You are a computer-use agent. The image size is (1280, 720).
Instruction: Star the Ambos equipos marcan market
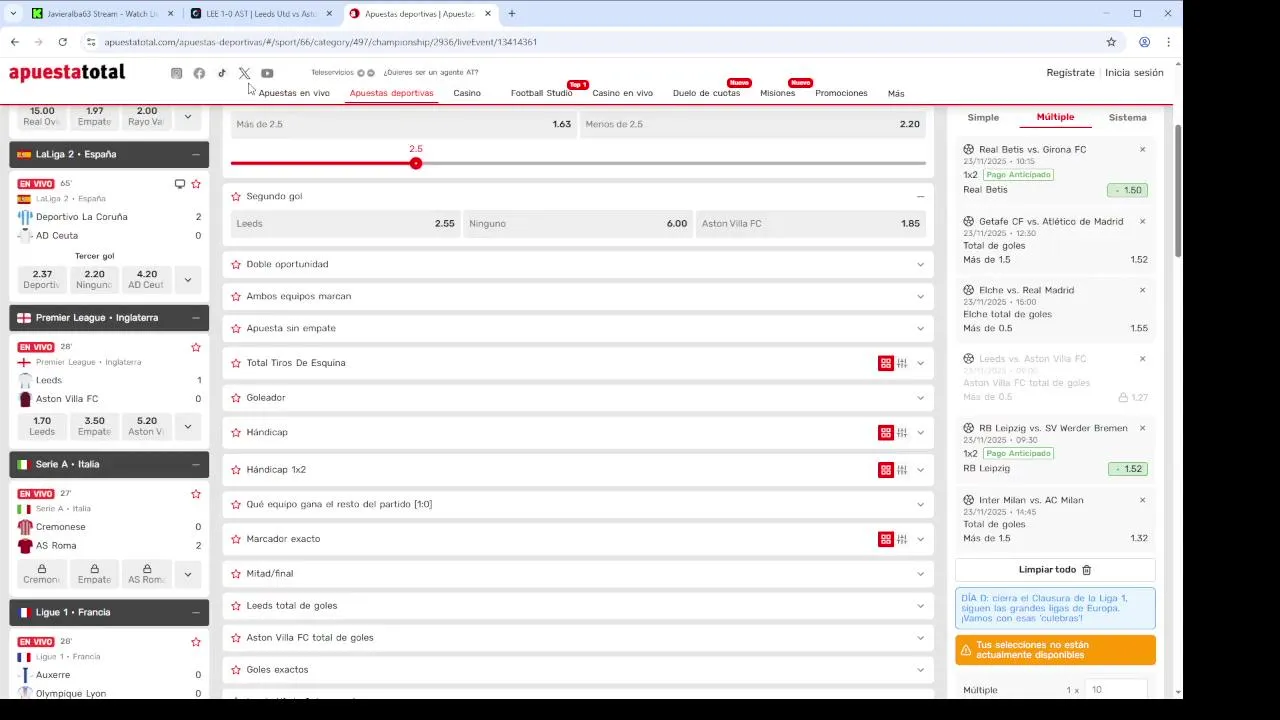tap(236, 296)
